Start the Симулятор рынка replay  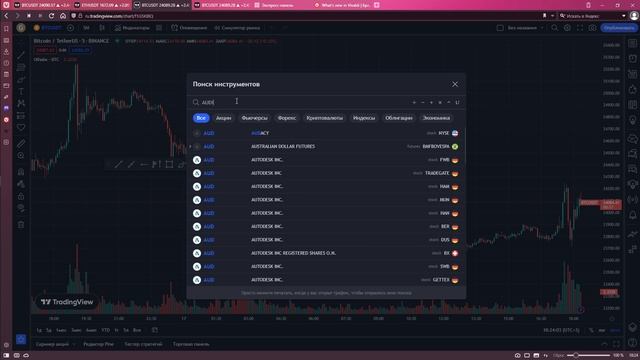pyautogui.click(x=237, y=28)
